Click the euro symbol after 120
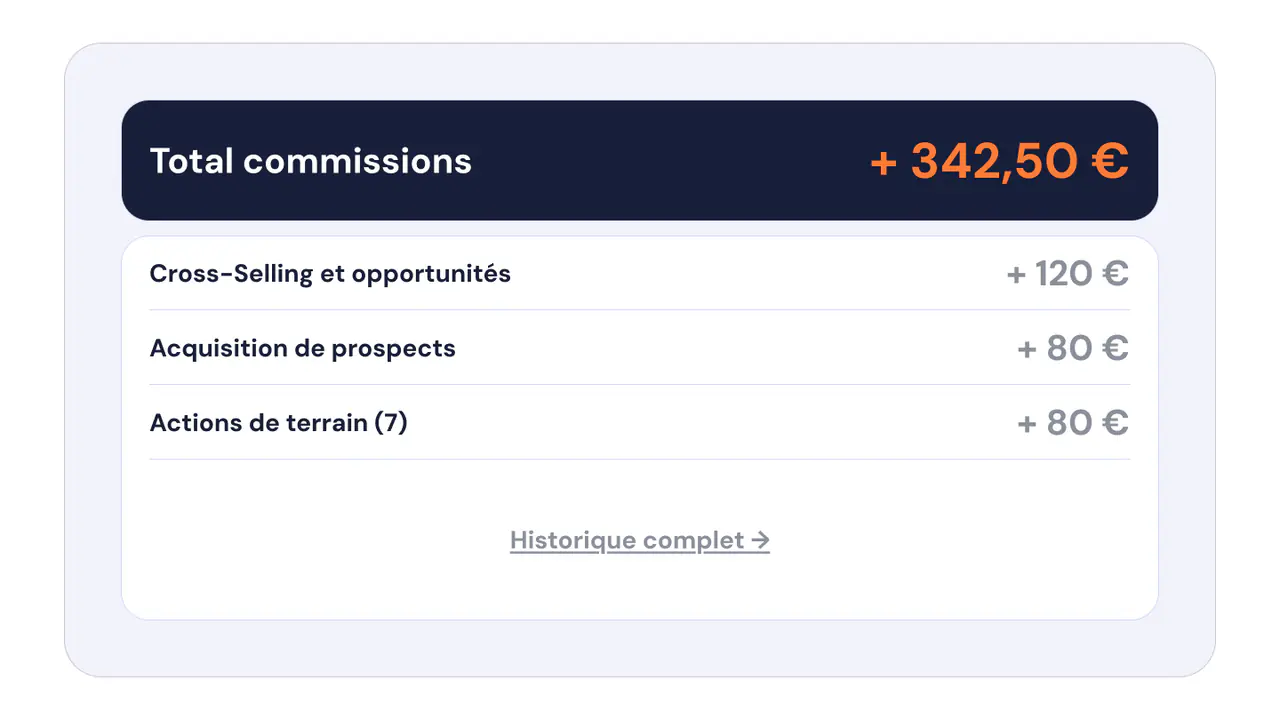 1115,273
